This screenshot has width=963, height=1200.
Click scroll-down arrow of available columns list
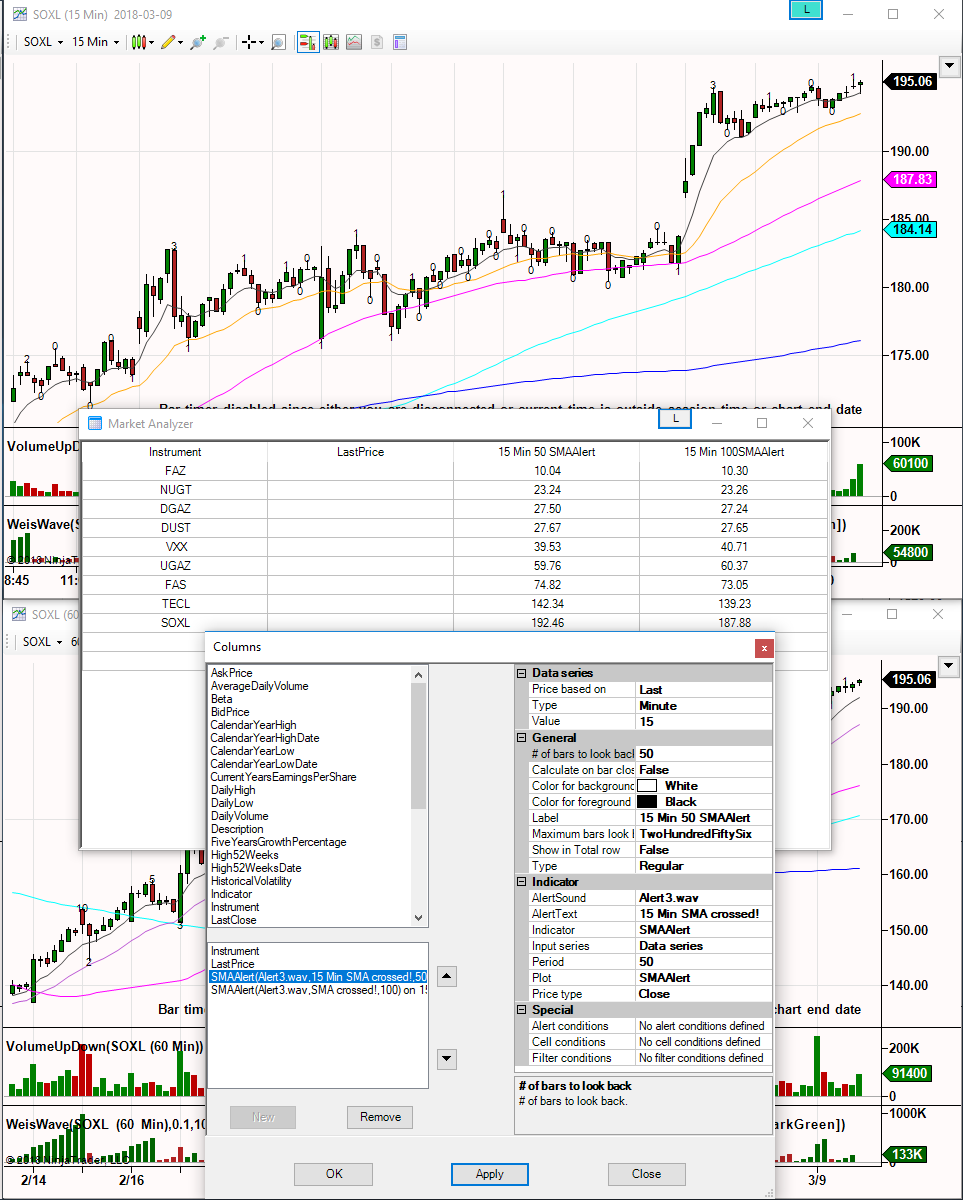419,918
